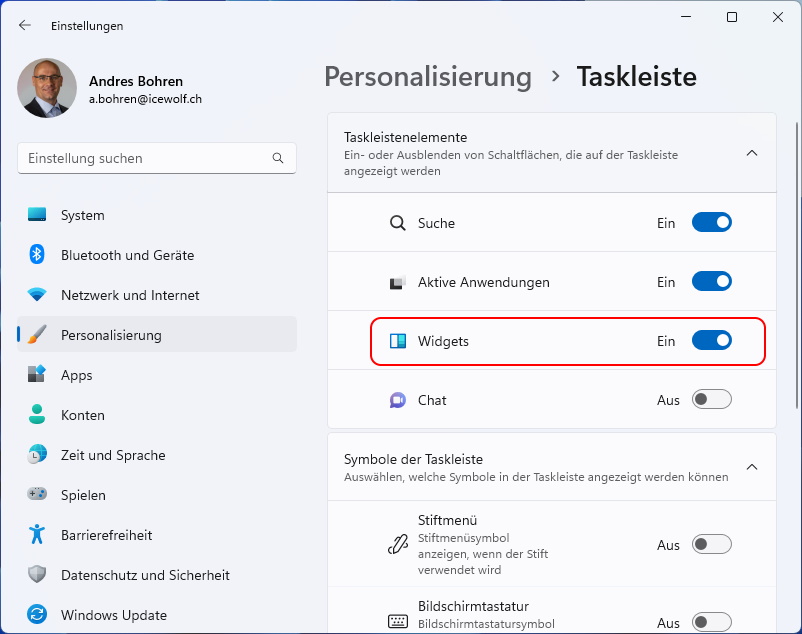Screen dimensions: 802x634
Task: Click the Einstellung suchen search field
Action: 157,158
